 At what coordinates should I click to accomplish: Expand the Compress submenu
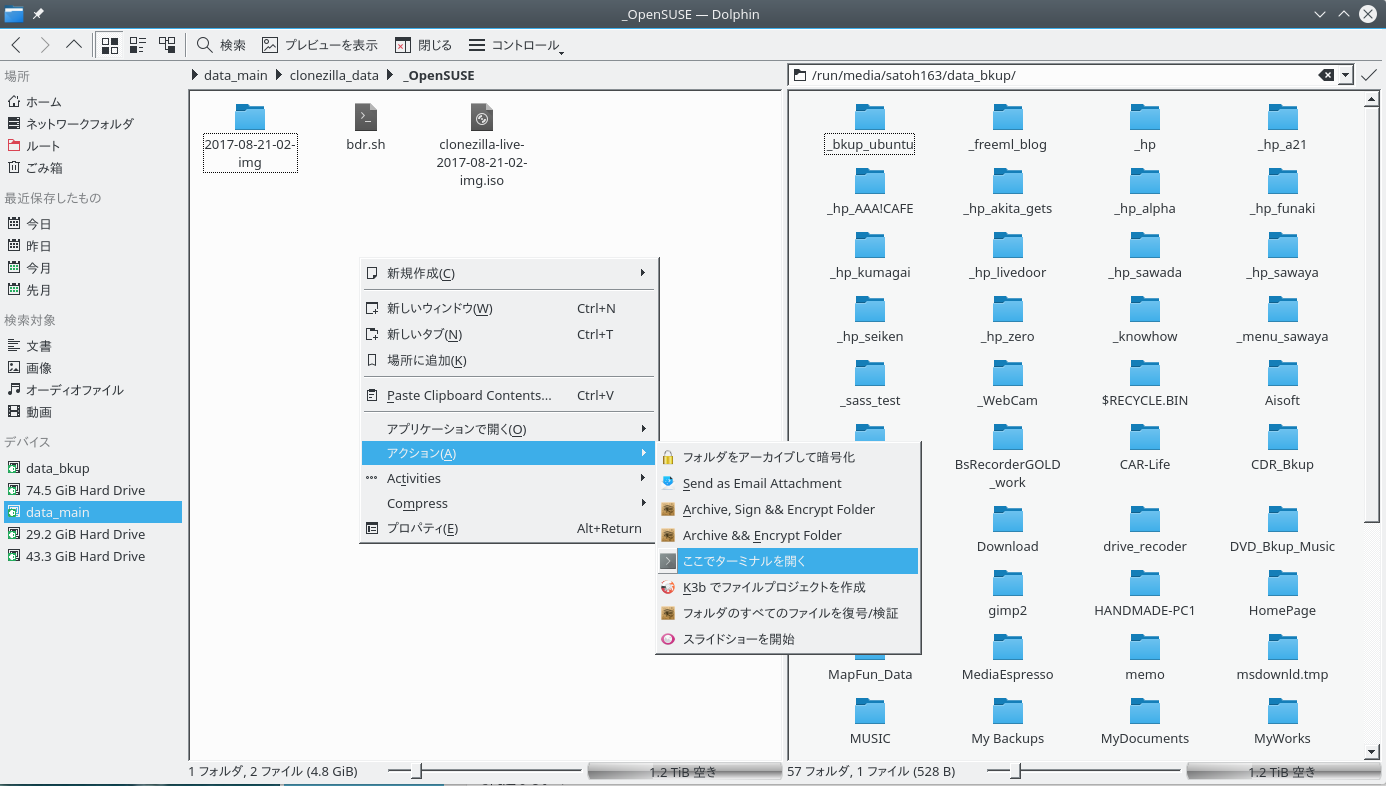tap(507, 503)
